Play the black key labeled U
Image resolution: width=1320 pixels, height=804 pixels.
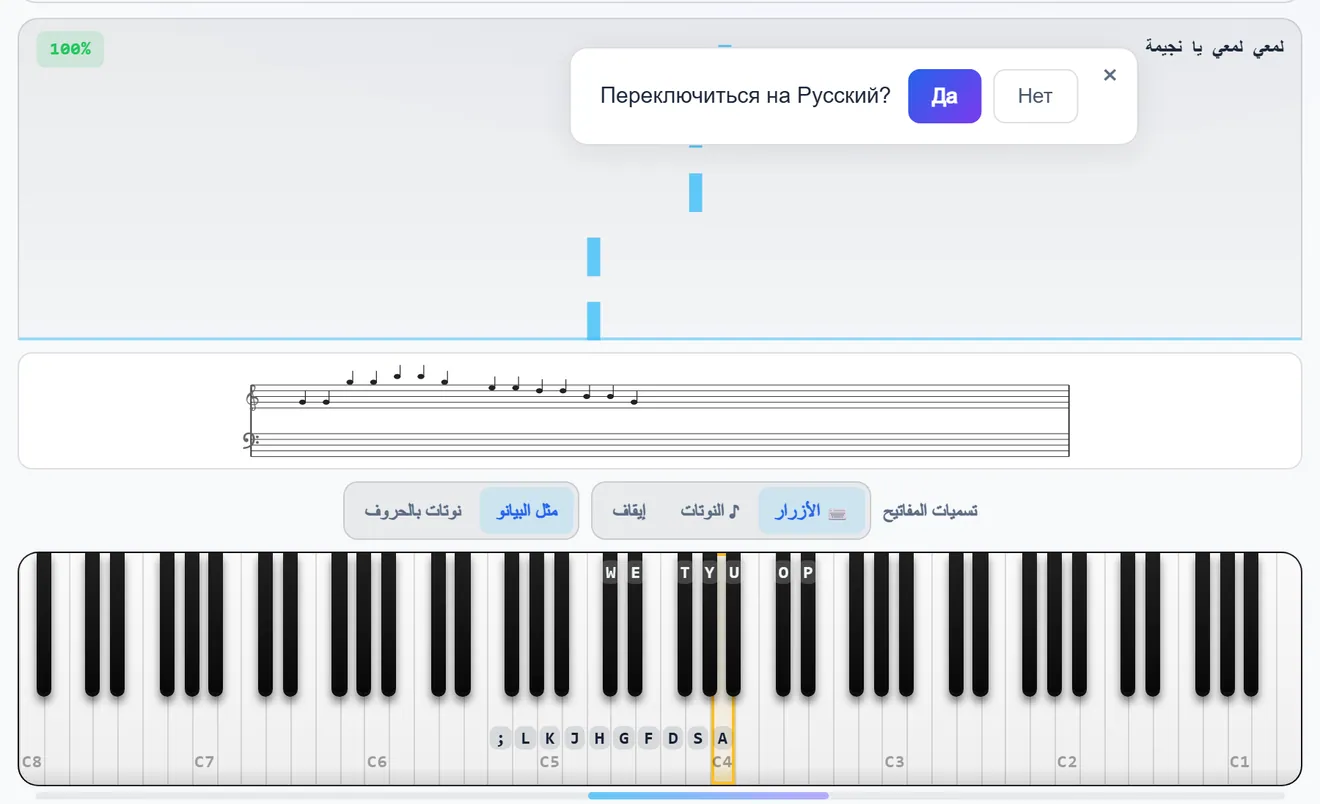pos(733,625)
